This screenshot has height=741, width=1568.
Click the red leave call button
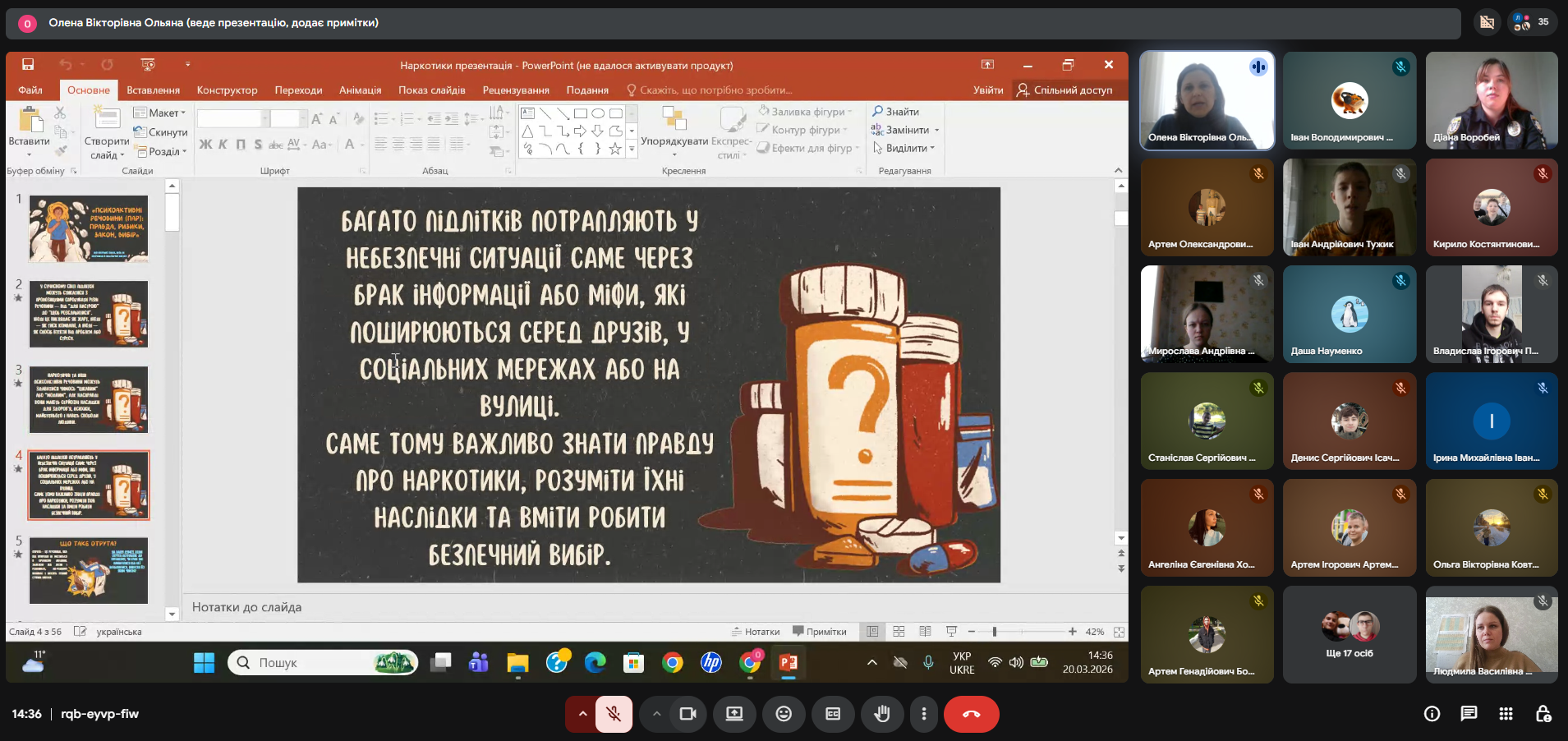(971, 714)
